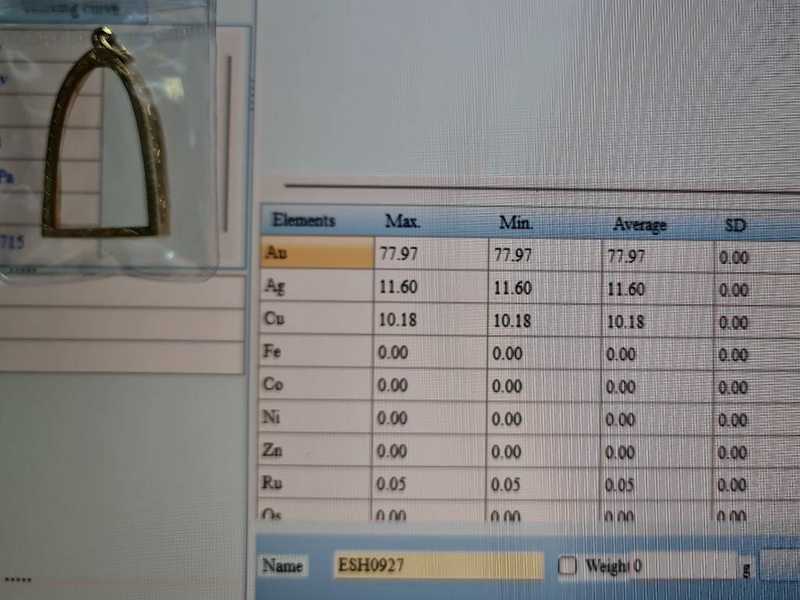This screenshot has width=800, height=600.
Task: Select the Zn element row
Action: click(315, 451)
